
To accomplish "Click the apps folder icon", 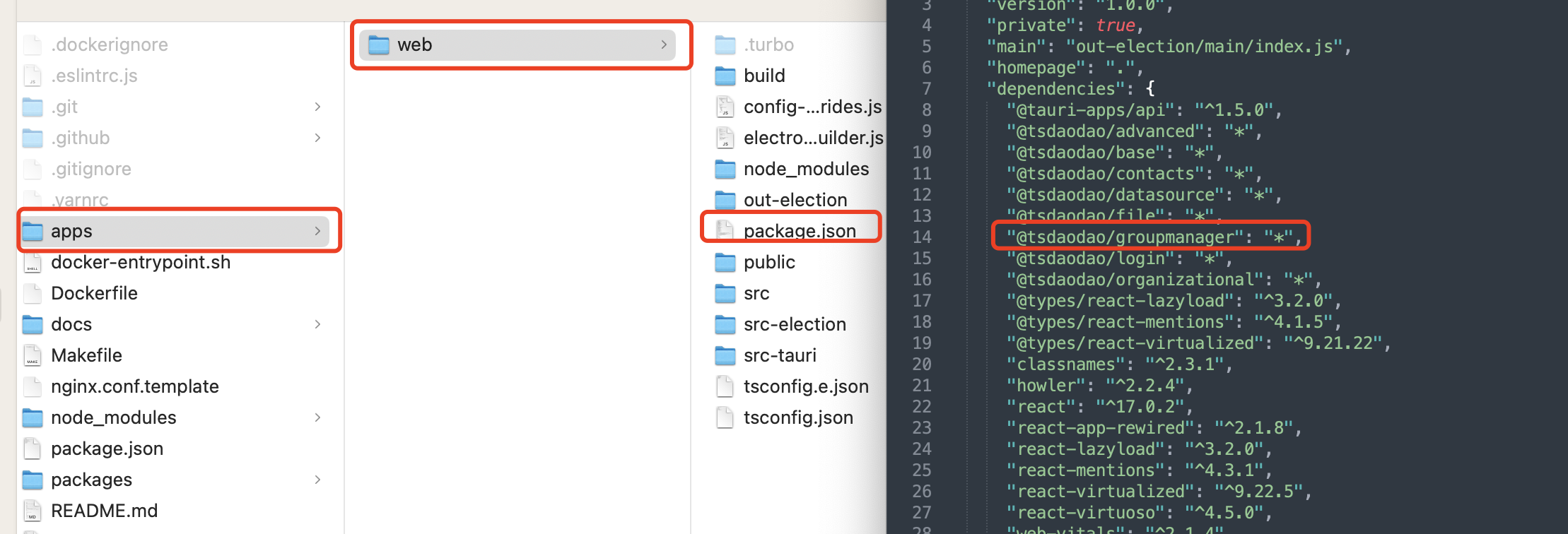I will pyautogui.click(x=33, y=231).
